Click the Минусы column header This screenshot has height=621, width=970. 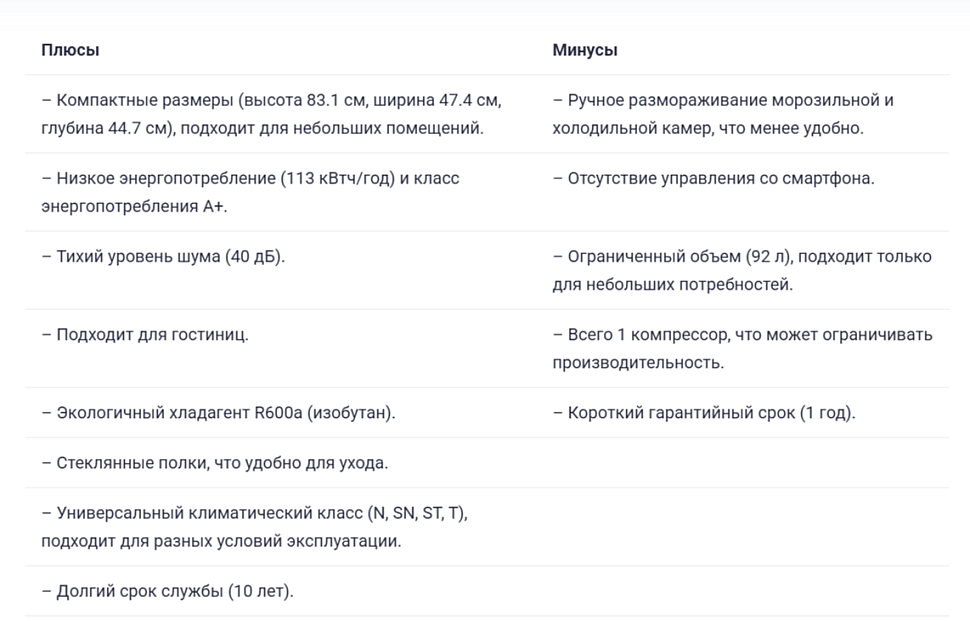point(584,50)
